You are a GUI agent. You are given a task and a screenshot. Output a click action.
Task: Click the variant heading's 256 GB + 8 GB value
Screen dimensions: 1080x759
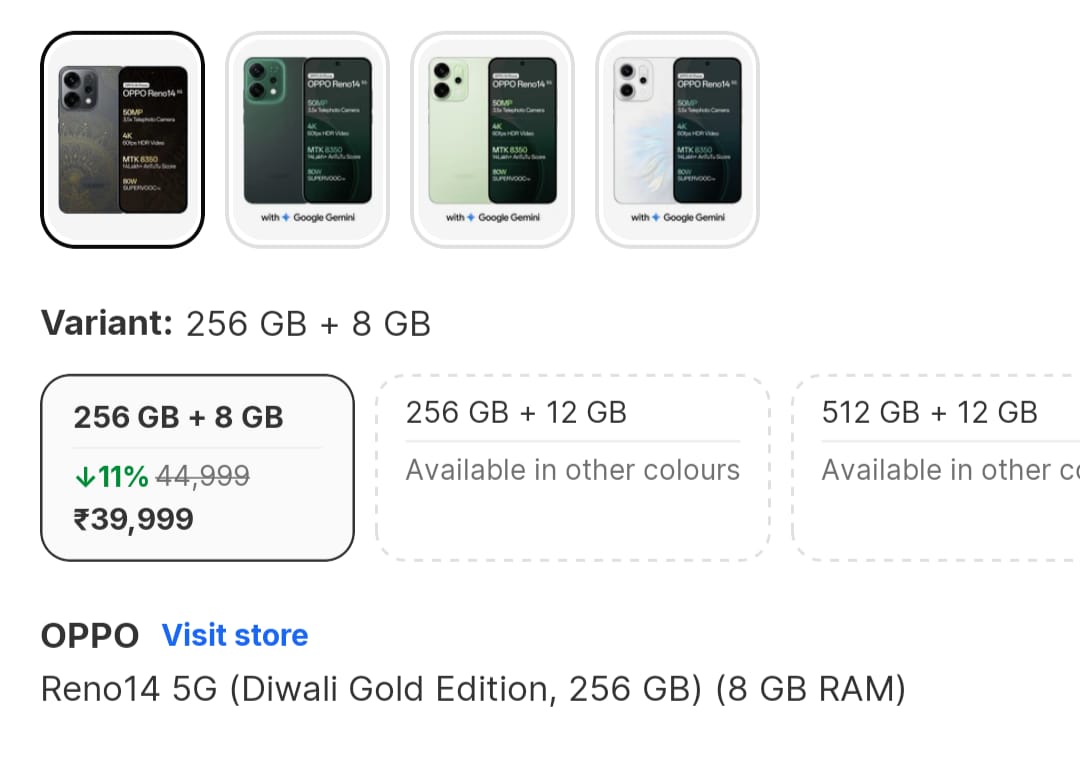click(308, 323)
